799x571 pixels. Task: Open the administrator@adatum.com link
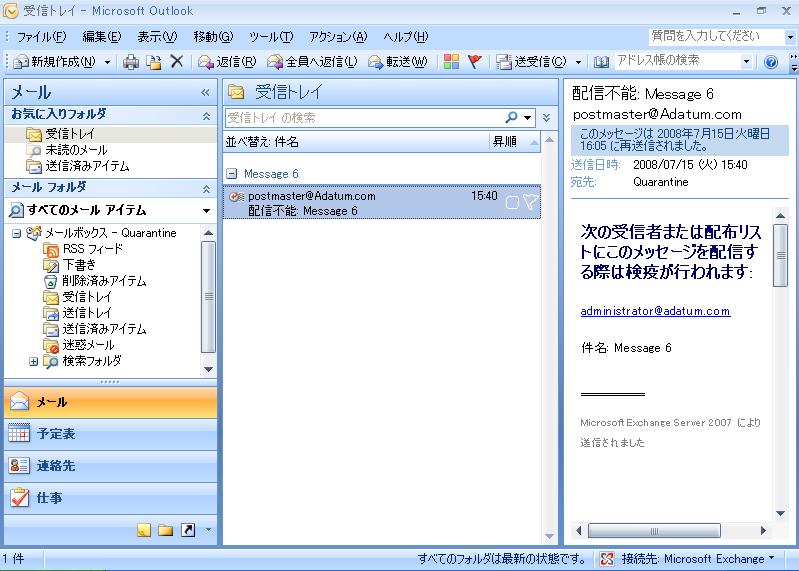pyautogui.click(x=655, y=311)
